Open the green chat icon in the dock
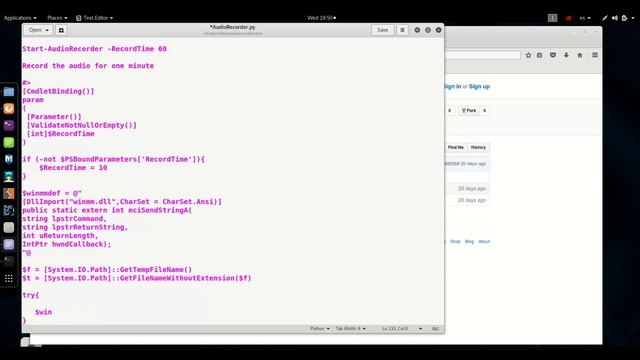The height and width of the screenshot is (360, 640). pyautogui.click(x=9, y=142)
